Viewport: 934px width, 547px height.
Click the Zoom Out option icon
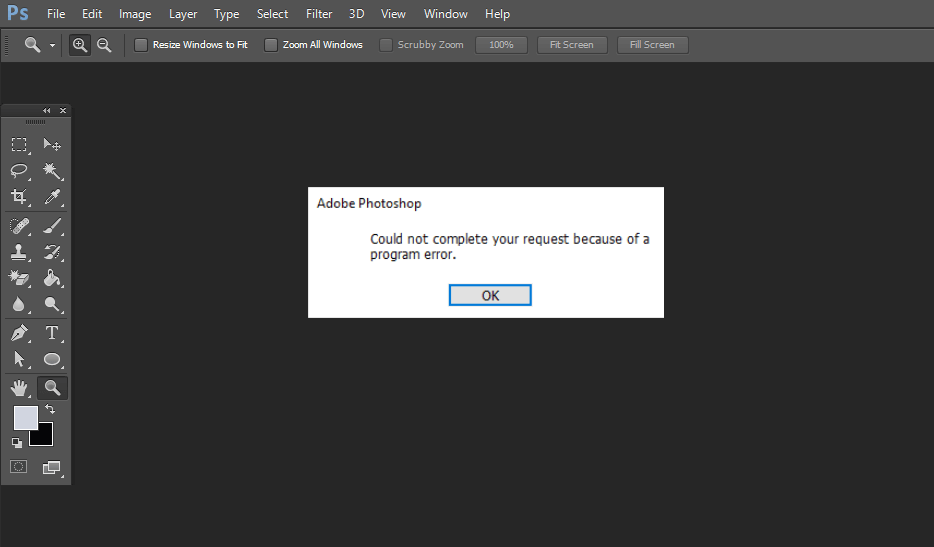[x=104, y=45]
